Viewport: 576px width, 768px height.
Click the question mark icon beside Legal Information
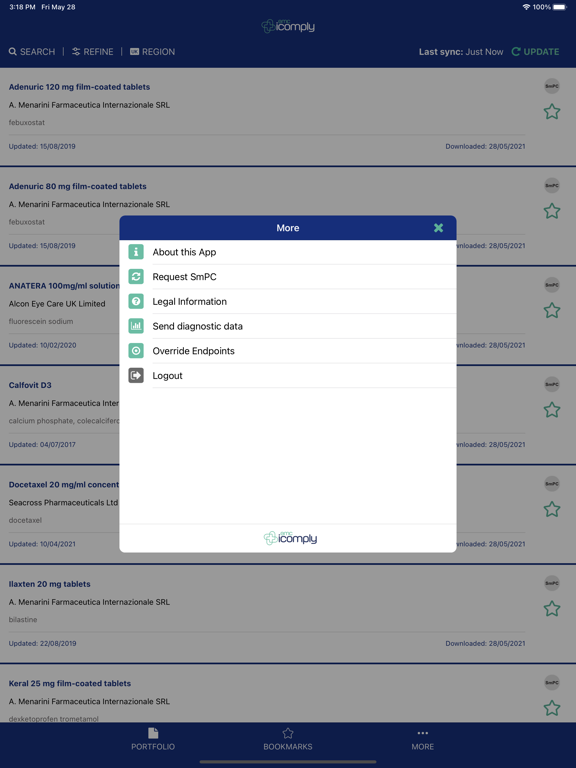tap(136, 301)
